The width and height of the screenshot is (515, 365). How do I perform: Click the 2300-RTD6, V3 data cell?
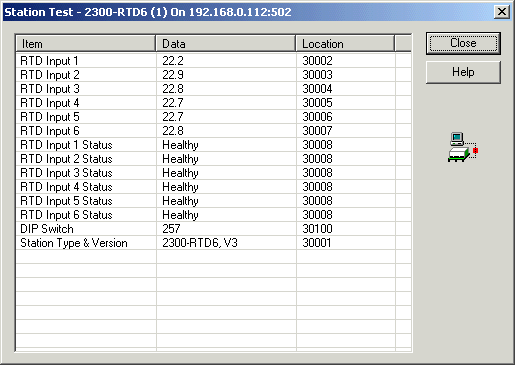click(x=200, y=243)
